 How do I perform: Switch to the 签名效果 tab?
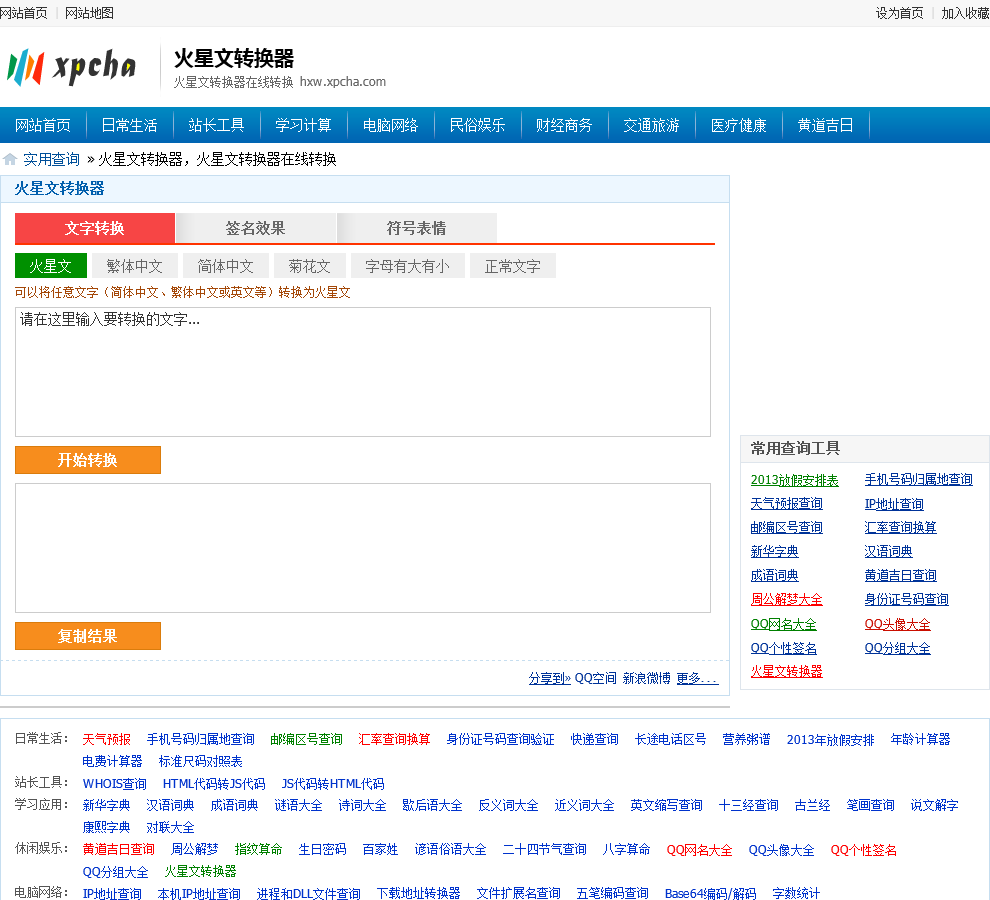point(255,228)
